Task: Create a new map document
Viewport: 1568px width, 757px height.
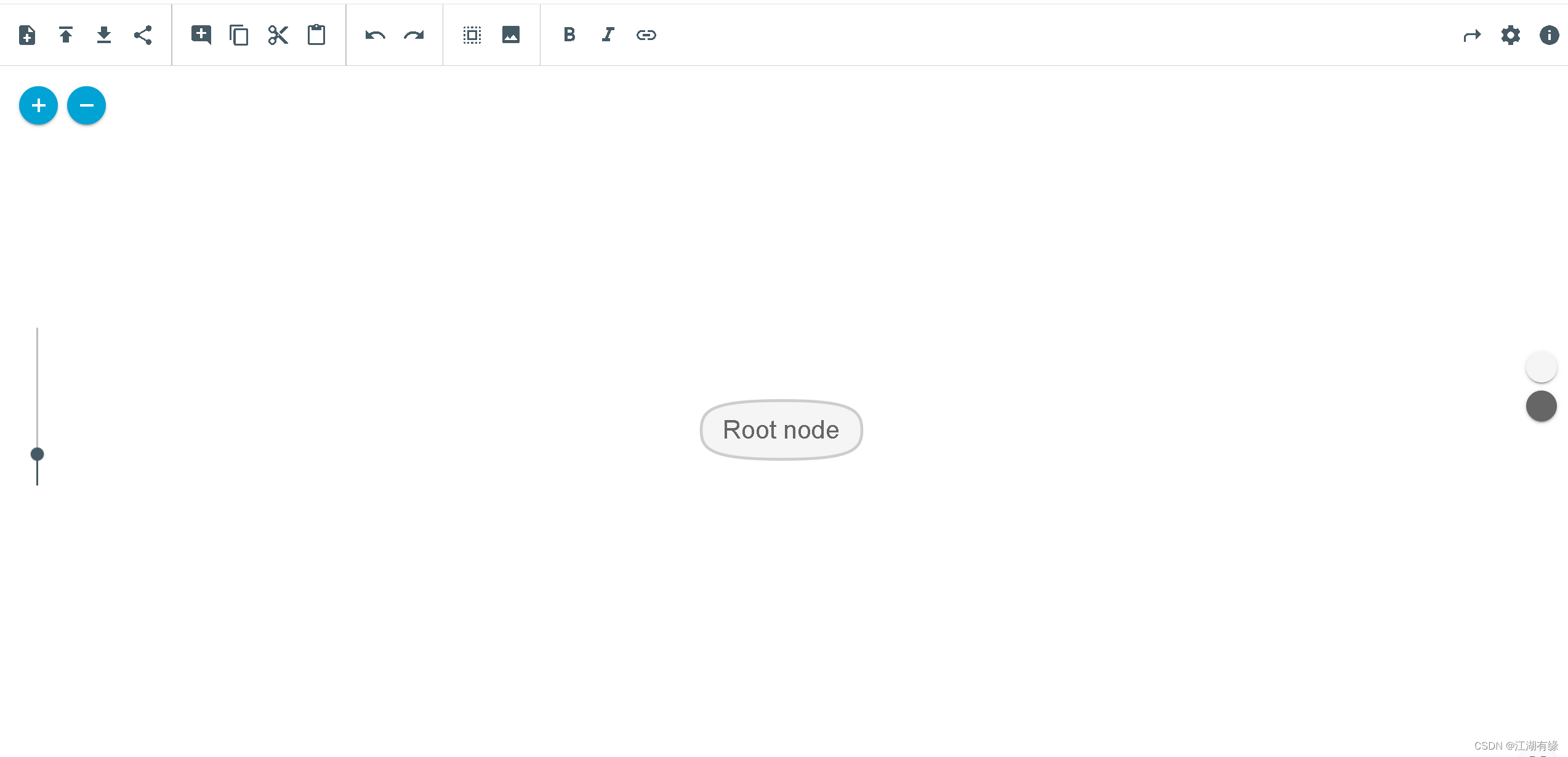Action: coord(27,35)
